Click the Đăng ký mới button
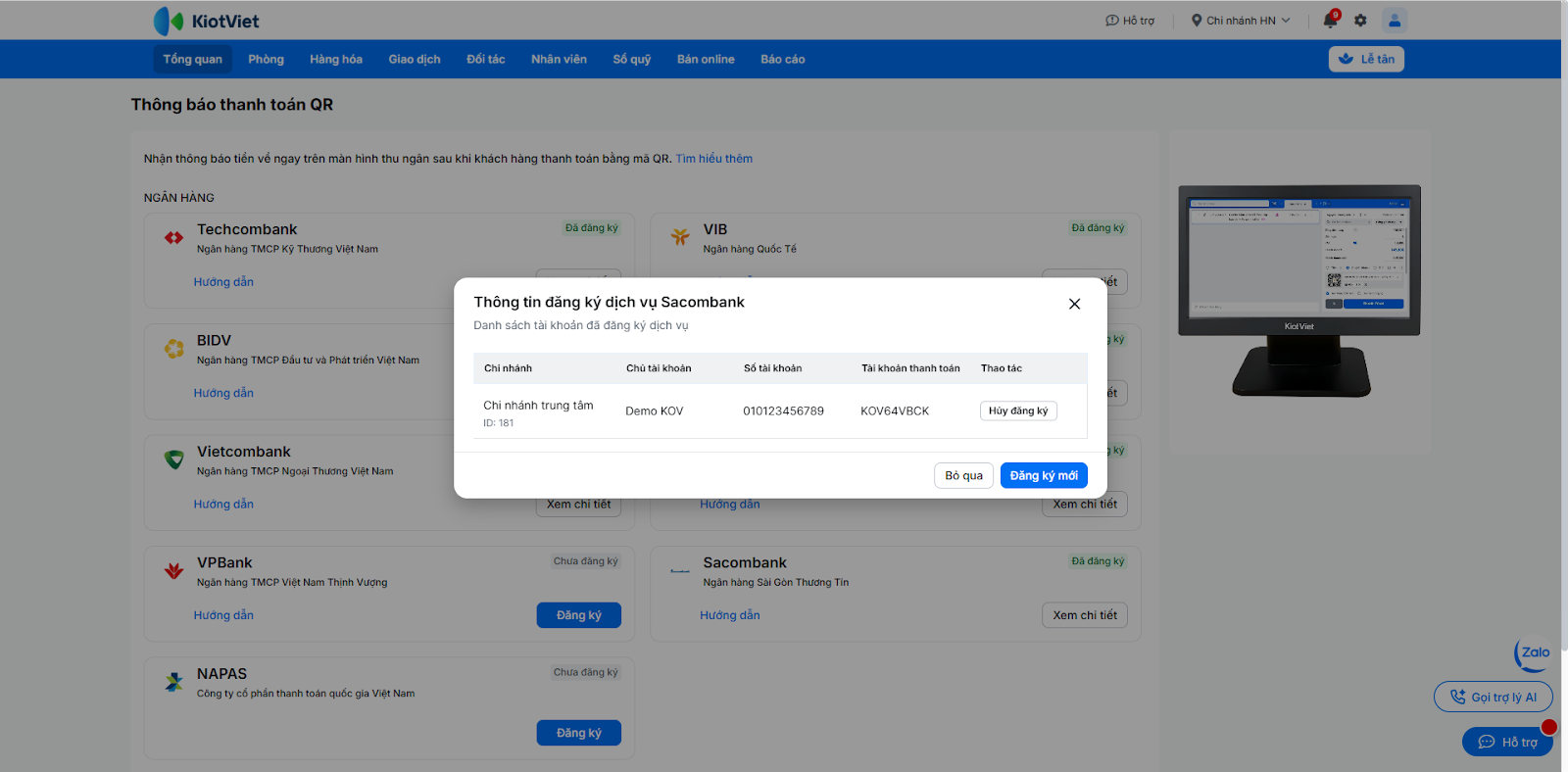 [1044, 475]
